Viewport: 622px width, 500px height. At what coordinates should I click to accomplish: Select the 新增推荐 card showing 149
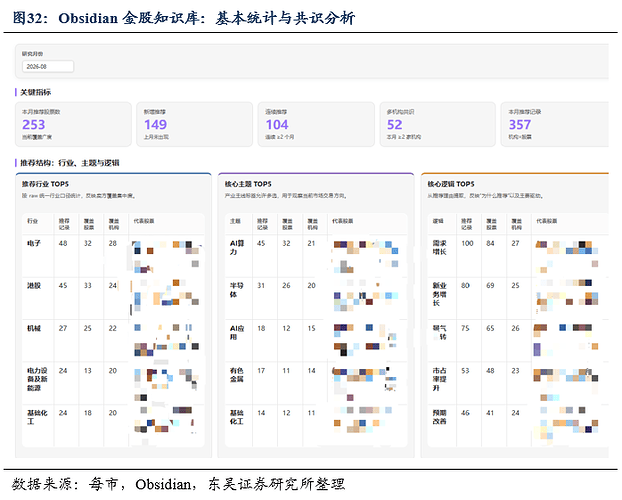coord(194,124)
